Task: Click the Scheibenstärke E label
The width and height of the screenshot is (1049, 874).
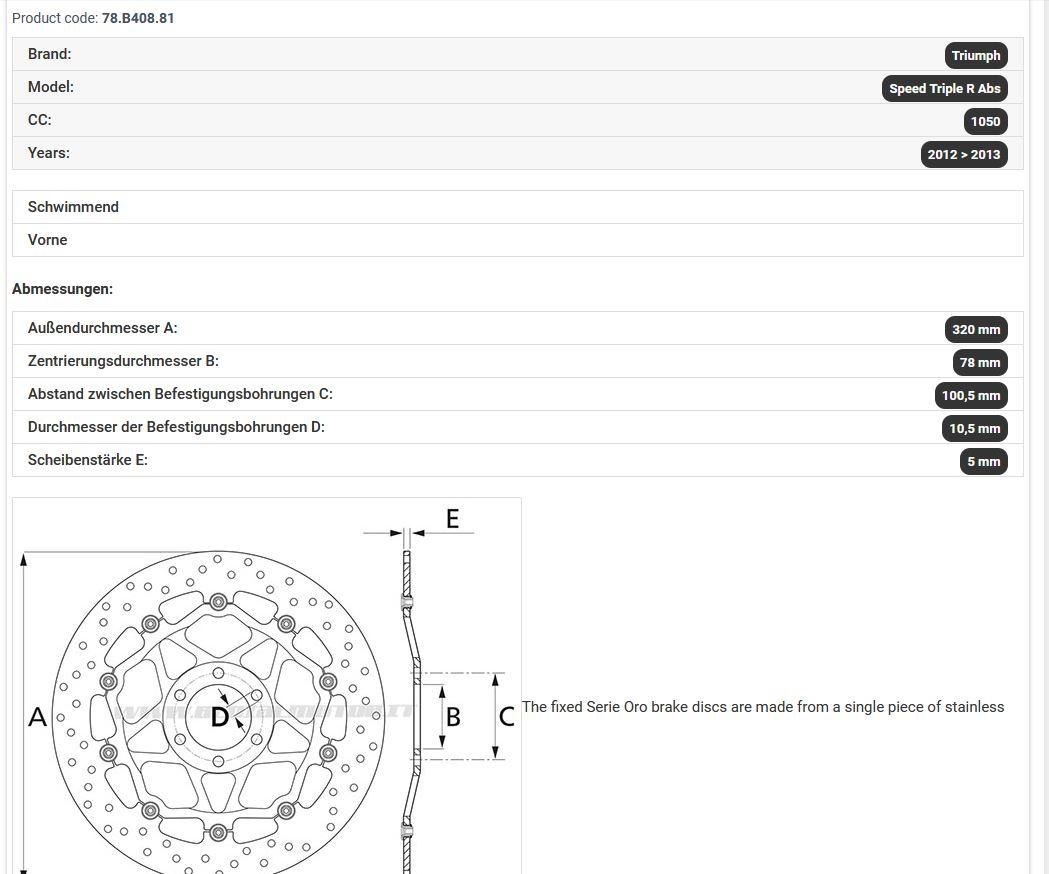Action: coord(88,460)
